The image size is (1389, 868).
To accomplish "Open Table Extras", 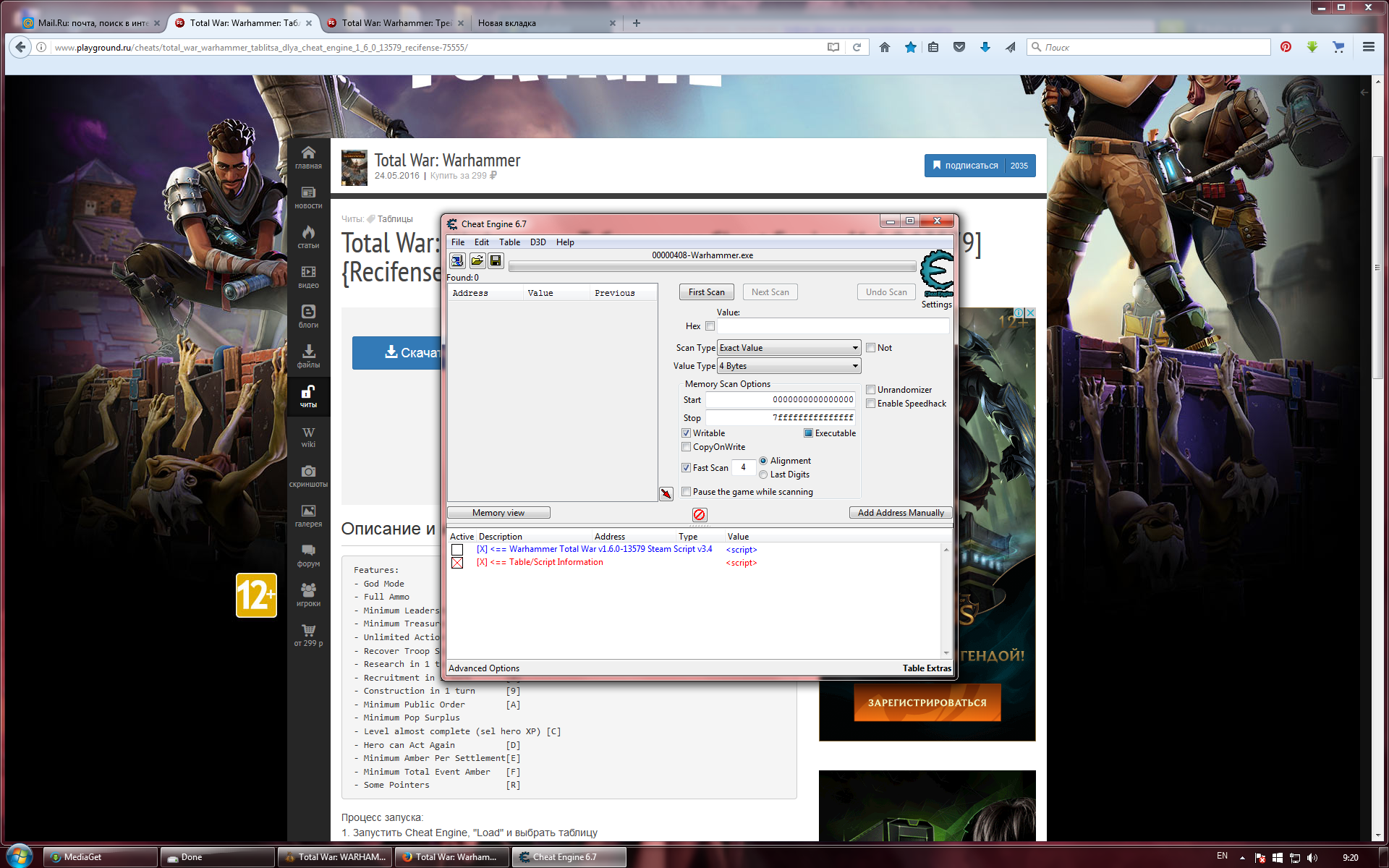I will pyautogui.click(x=927, y=668).
